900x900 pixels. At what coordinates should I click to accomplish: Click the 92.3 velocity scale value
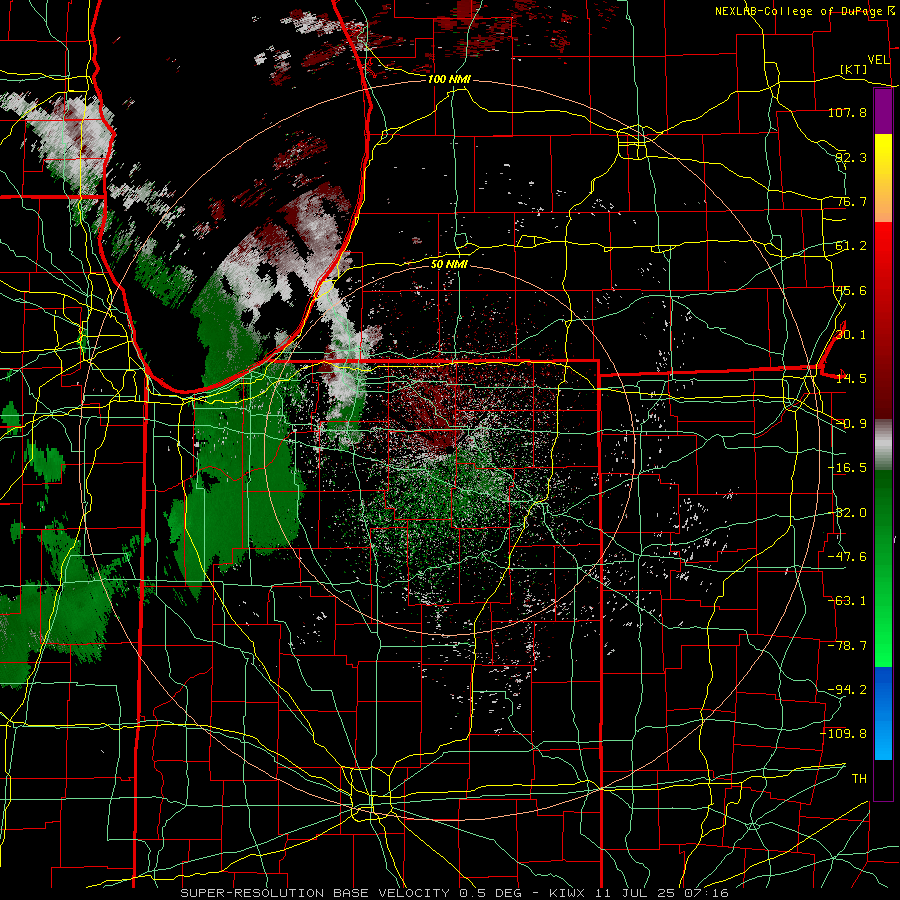click(x=851, y=157)
